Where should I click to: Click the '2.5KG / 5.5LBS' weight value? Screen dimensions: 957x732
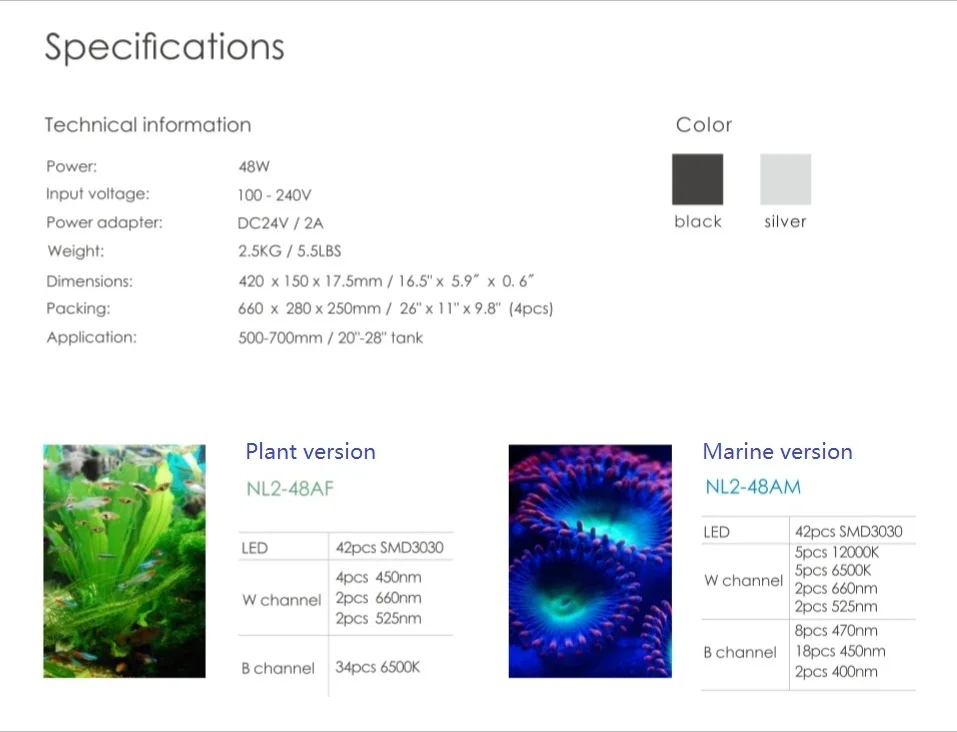[290, 251]
